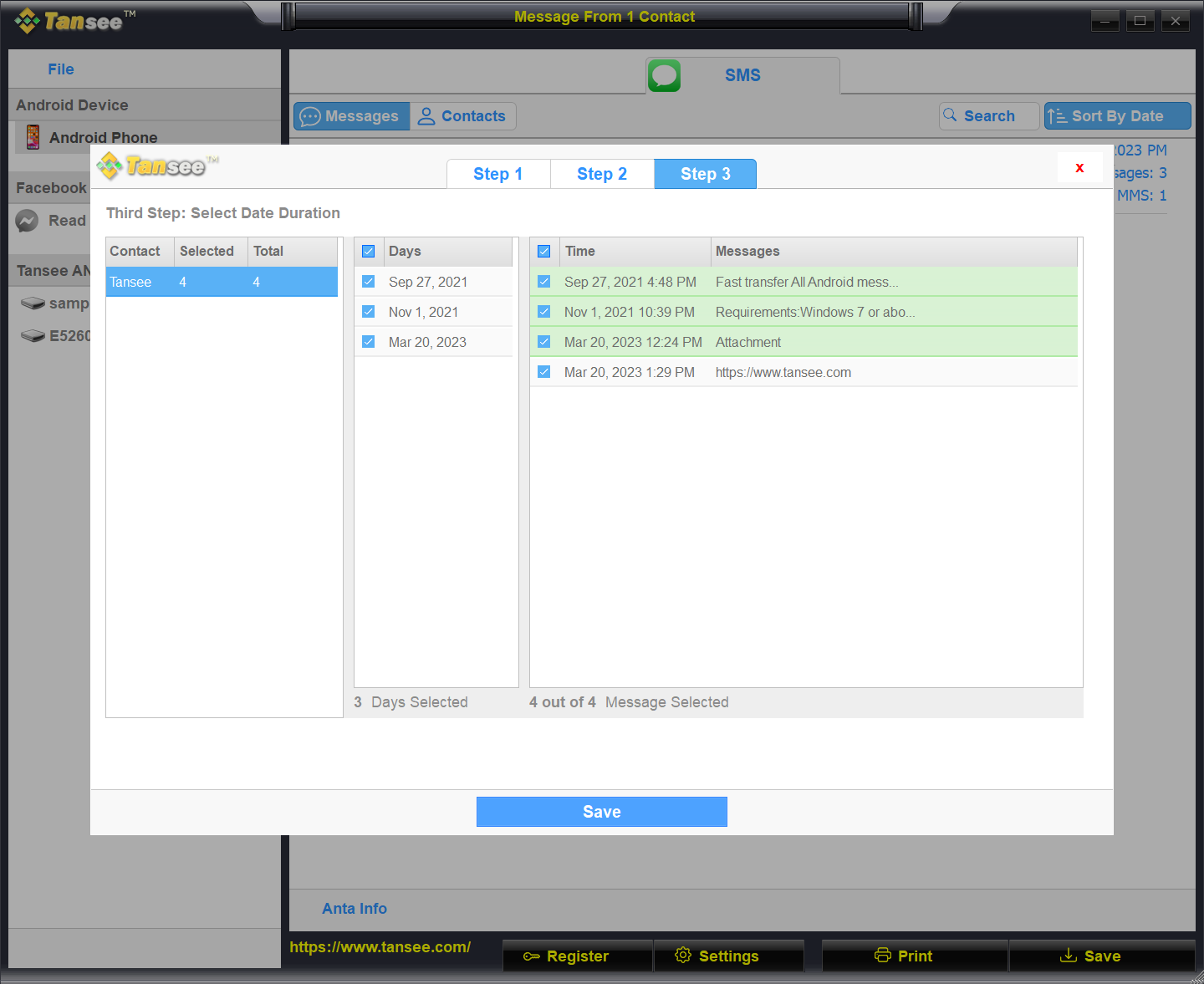The width and height of the screenshot is (1204, 984).
Task: Click the 'Fast transfer All Android mess...' message text
Action: [807, 282]
